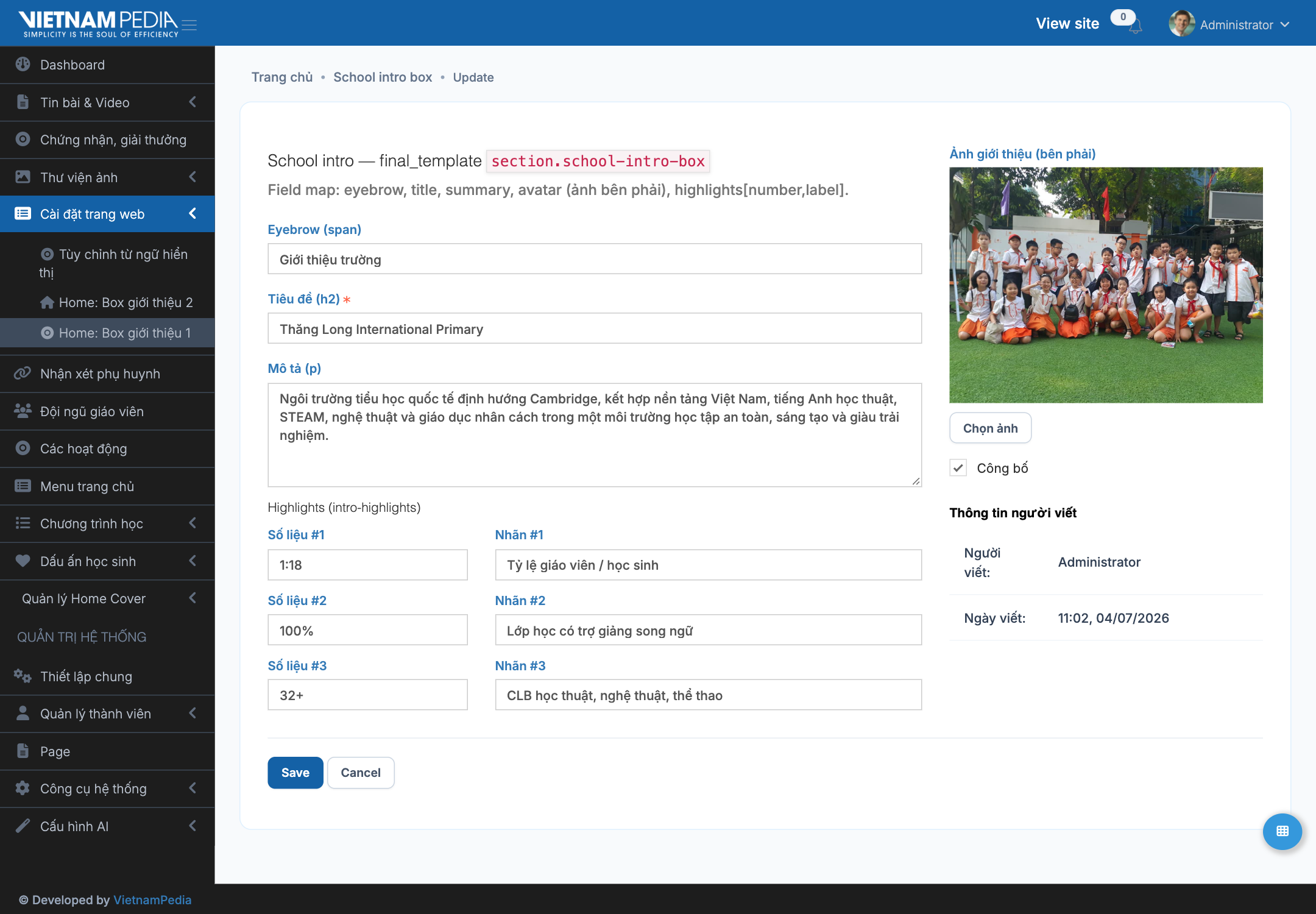Image resolution: width=1316 pixels, height=914 pixels.
Task: Click the Dashboard gauge icon
Action: point(23,64)
